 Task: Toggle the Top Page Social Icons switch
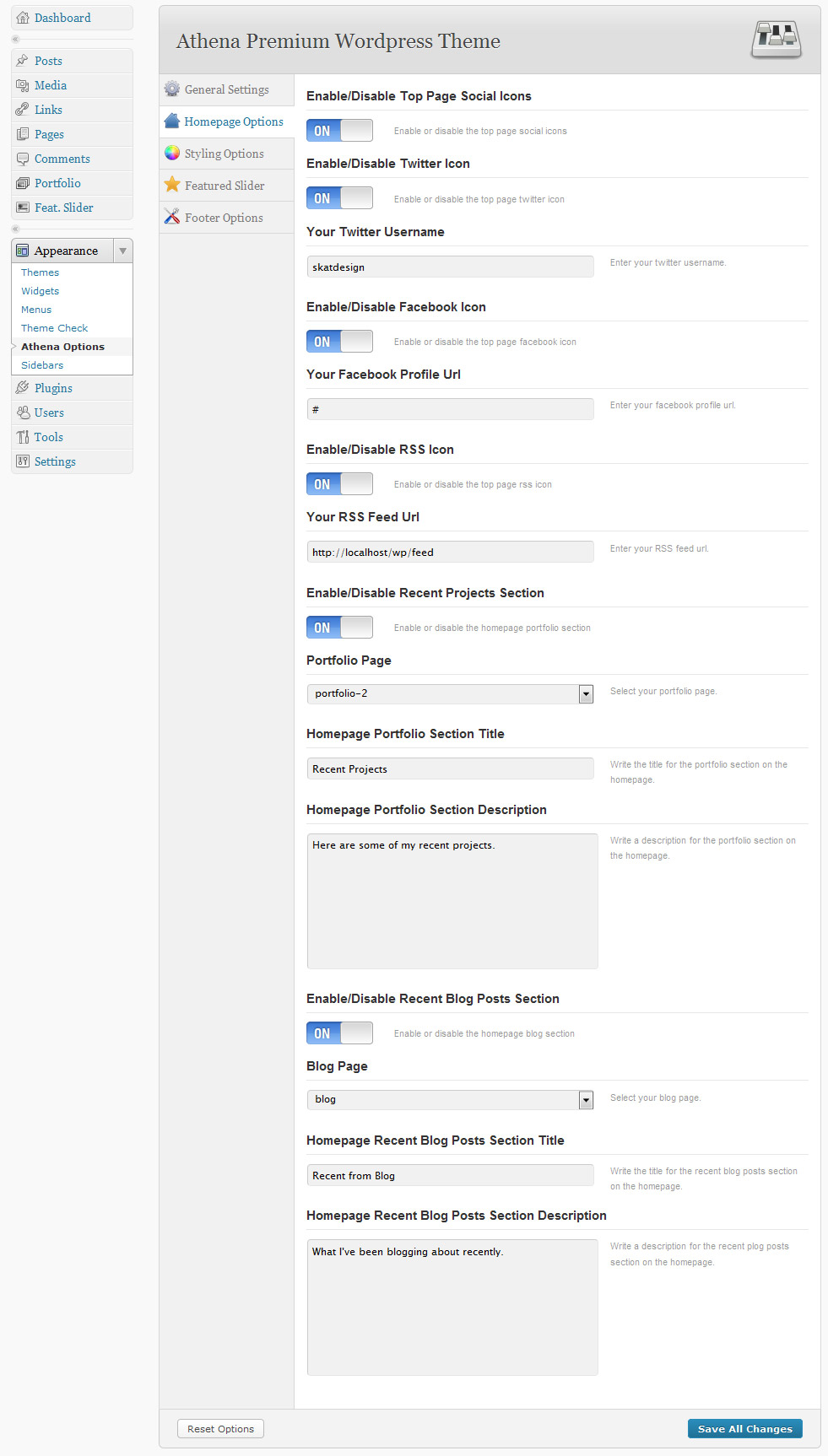(x=339, y=131)
